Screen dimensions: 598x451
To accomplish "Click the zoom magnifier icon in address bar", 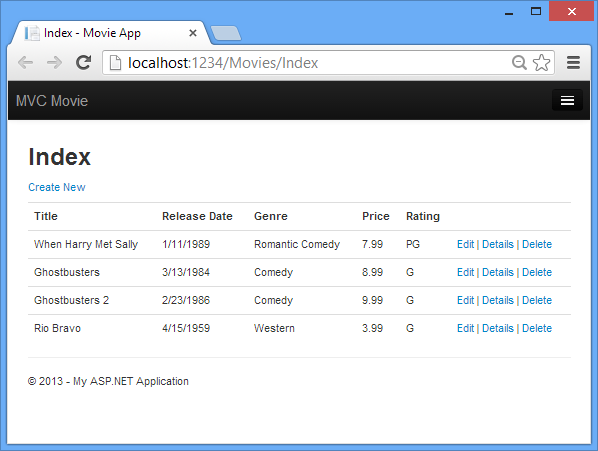I will click(519, 63).
